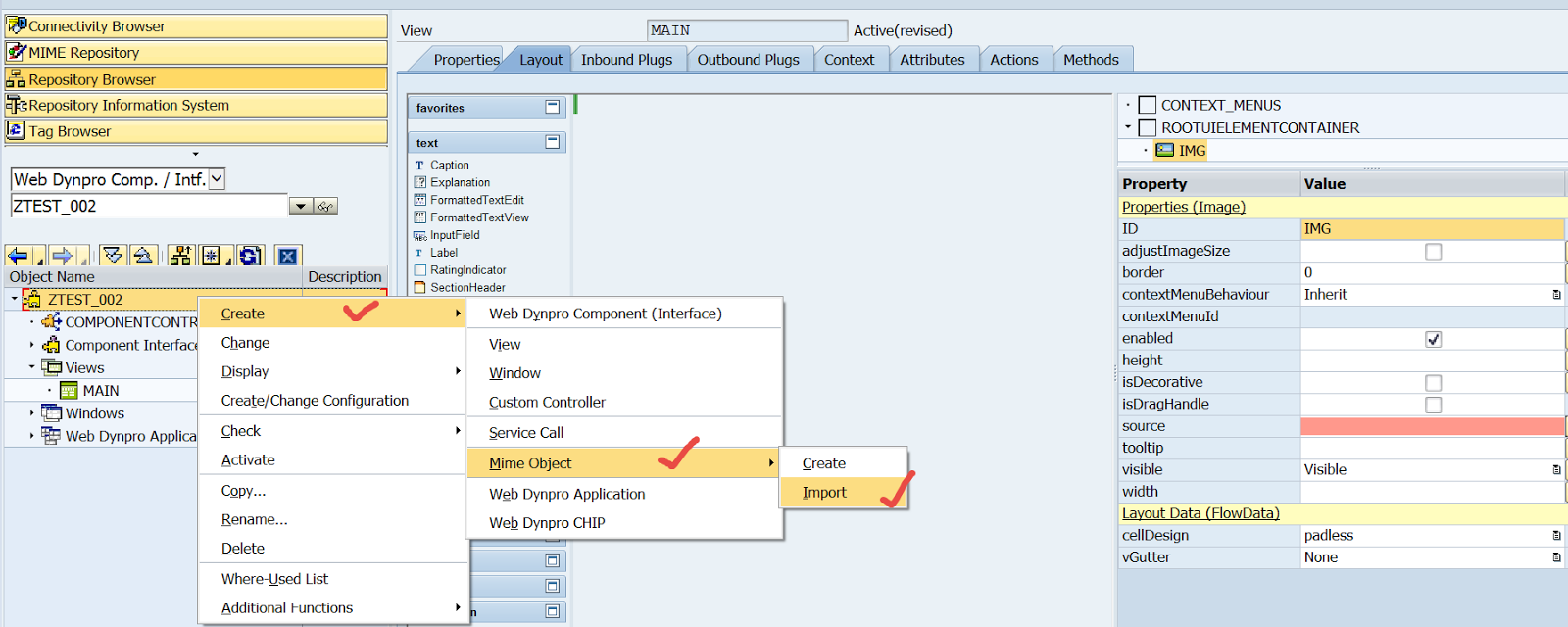The width and height of the screenshot is (1568, 627).
Task: Collapse the ROOTUIELEMENTCONTAINER node
Action: coord(1128,127)
